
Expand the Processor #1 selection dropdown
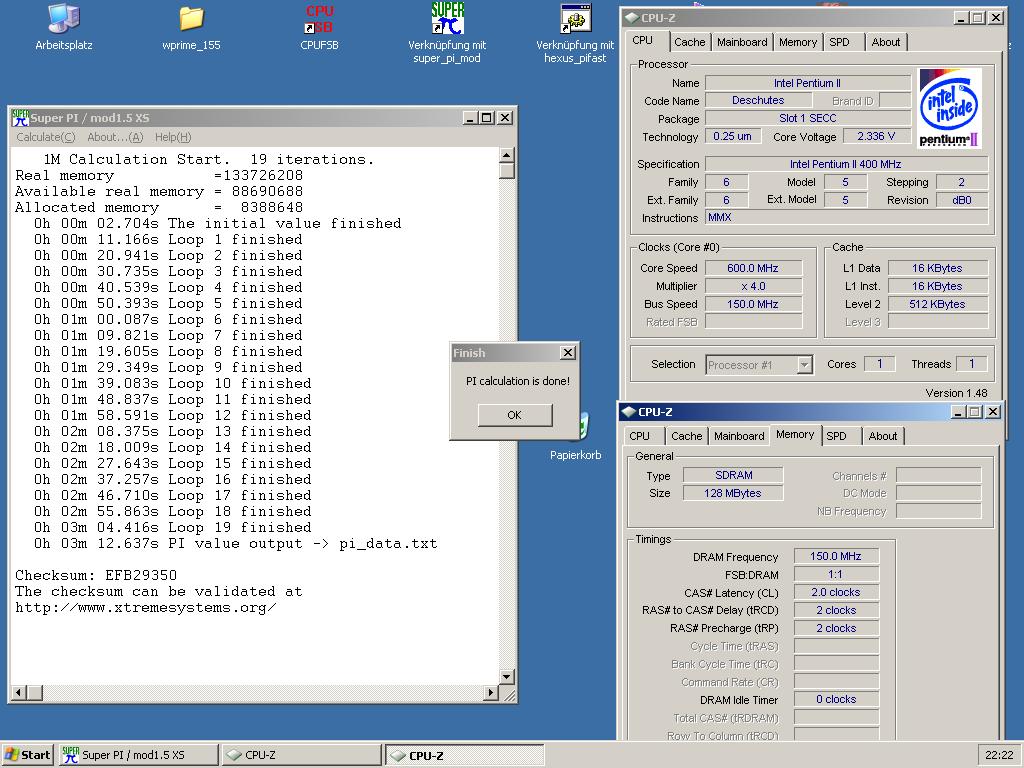[x=805, y=365]
